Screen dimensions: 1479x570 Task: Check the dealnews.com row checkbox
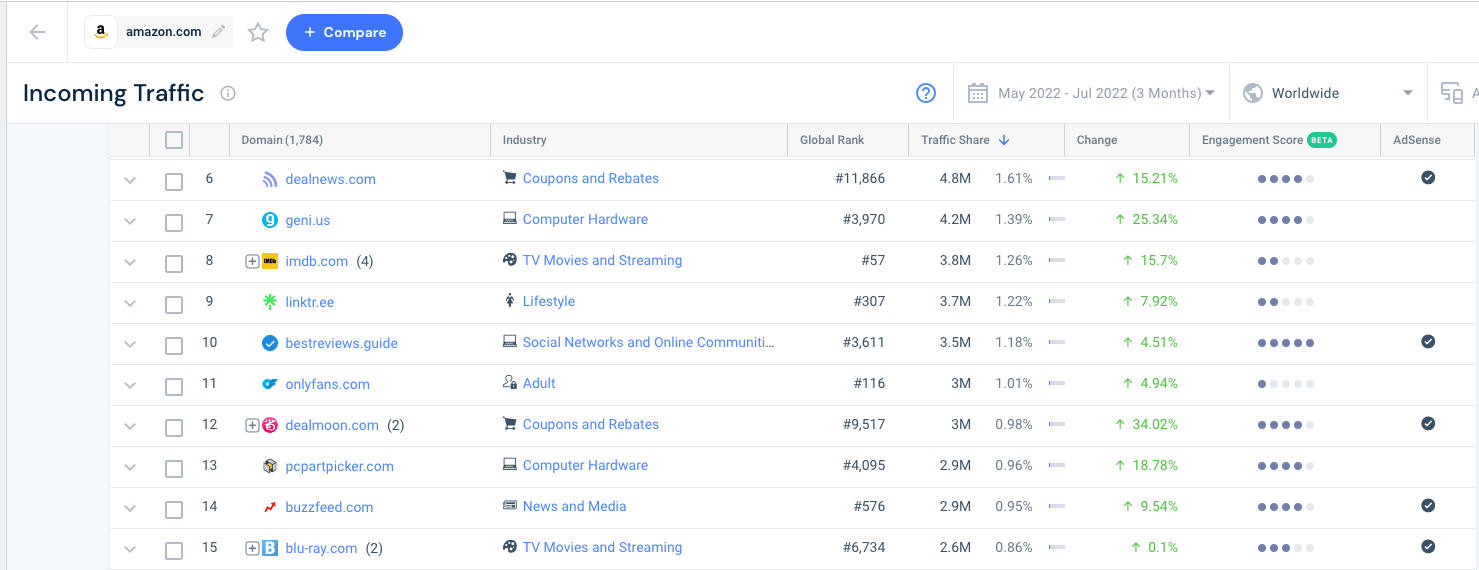174,181
